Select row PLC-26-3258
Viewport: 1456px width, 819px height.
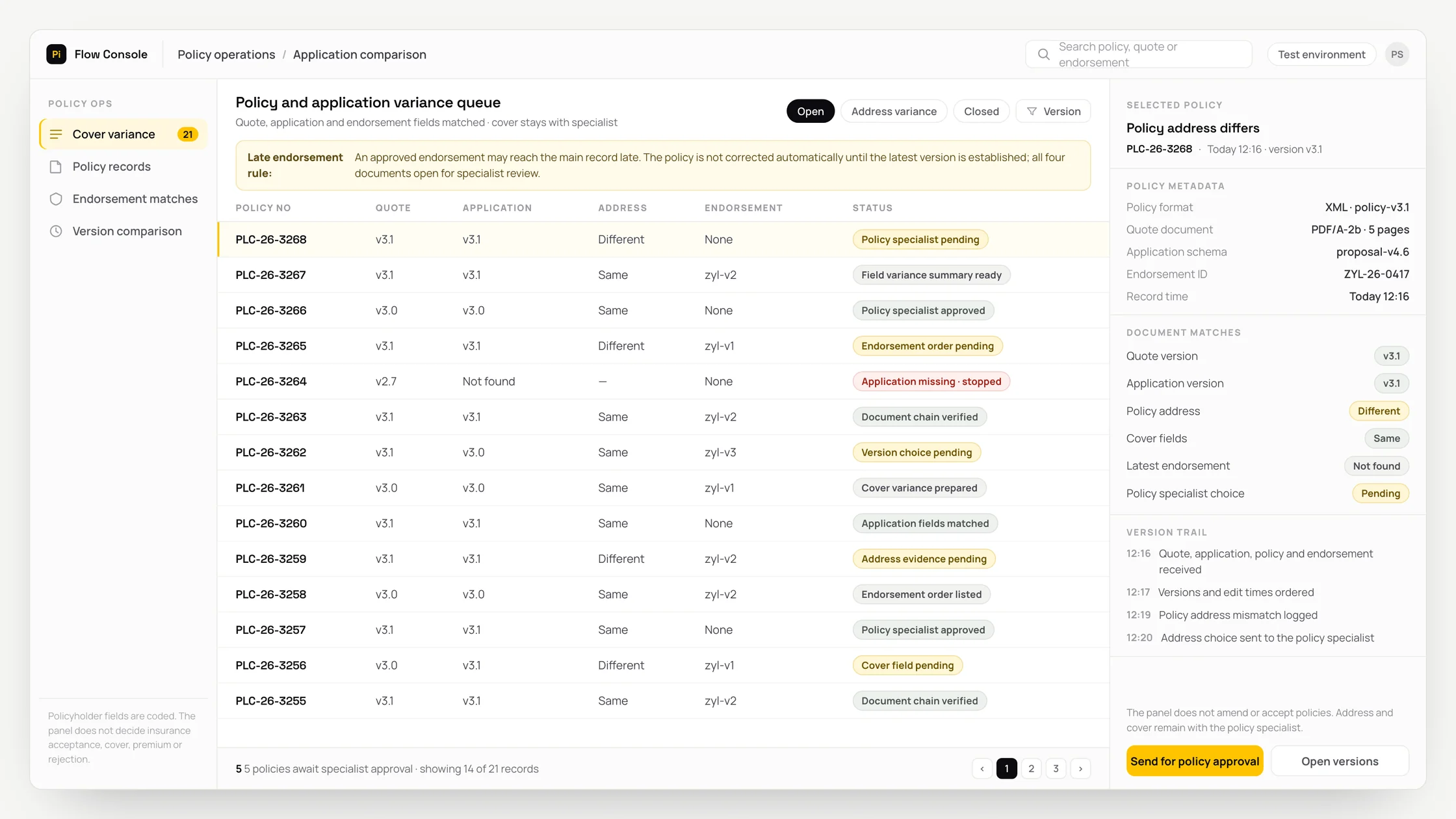[663, 595]
